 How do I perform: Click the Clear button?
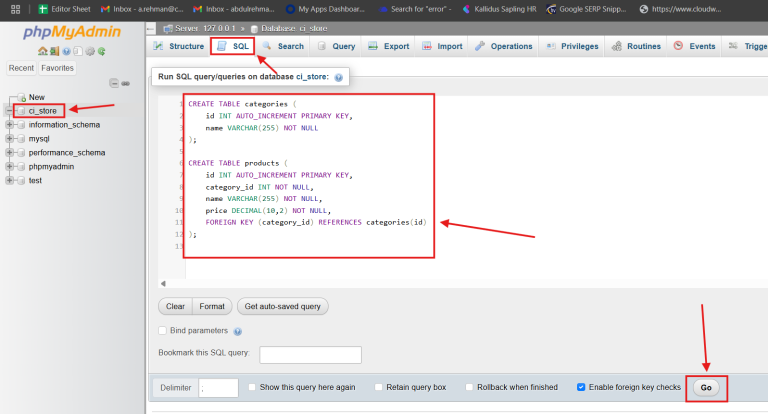[x=175, y=306]
